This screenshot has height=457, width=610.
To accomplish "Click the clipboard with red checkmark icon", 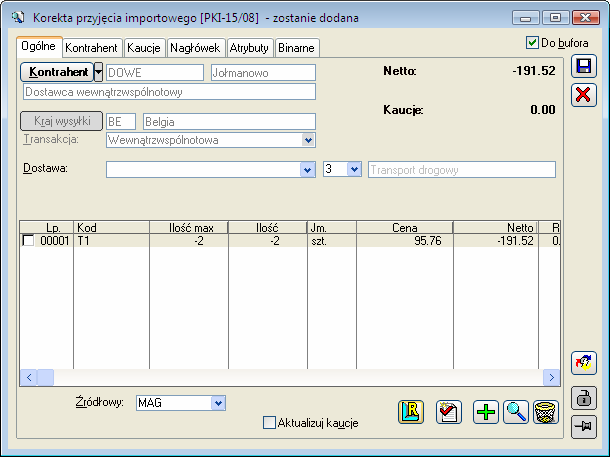I will pyautogui.click(x=449, y=412).
